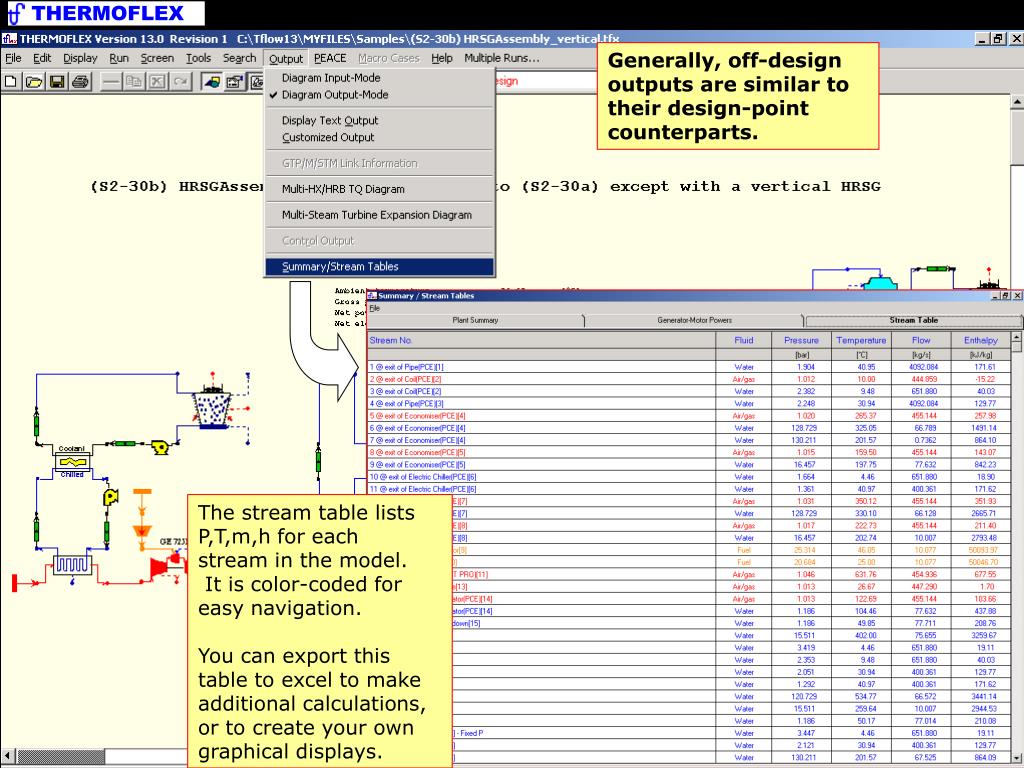Select the colored shapes flowsheet toolbar icon
Screen dimensions: 1024x768
[x=211, y=82]
